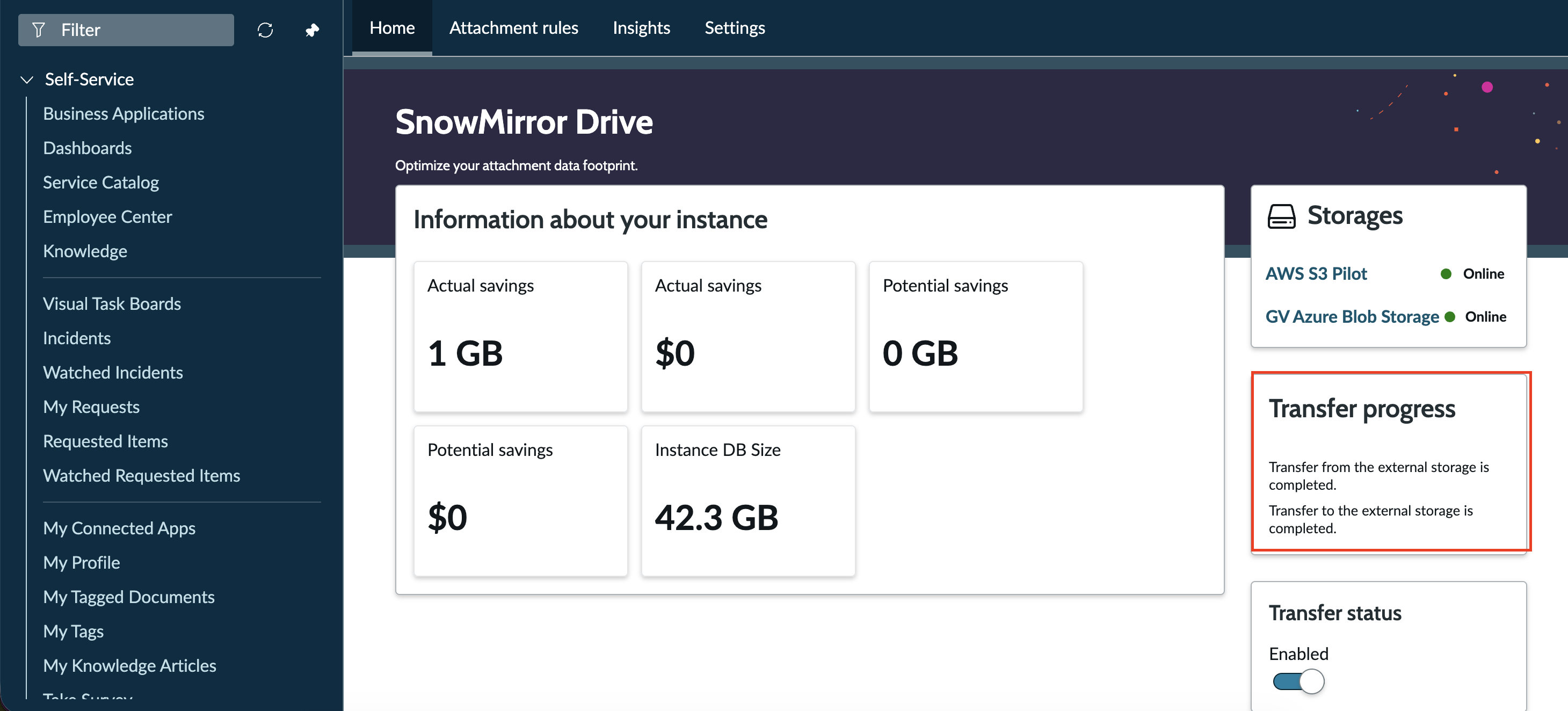Open My Connected Apps

119,528
